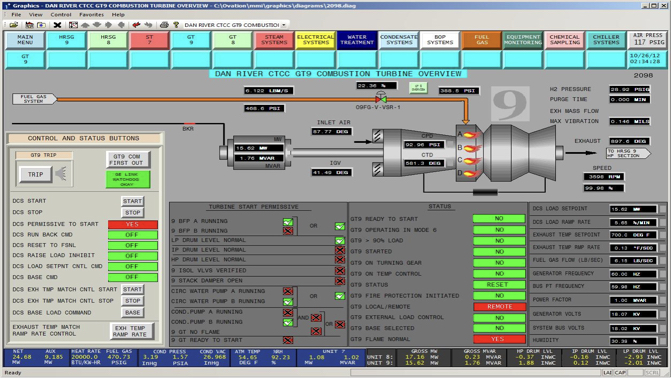This screenshot has height=378, width=671.
Task: Click the LP DRUM LEVEL NORMAL check indicator
Action: (x=340, y=241)
